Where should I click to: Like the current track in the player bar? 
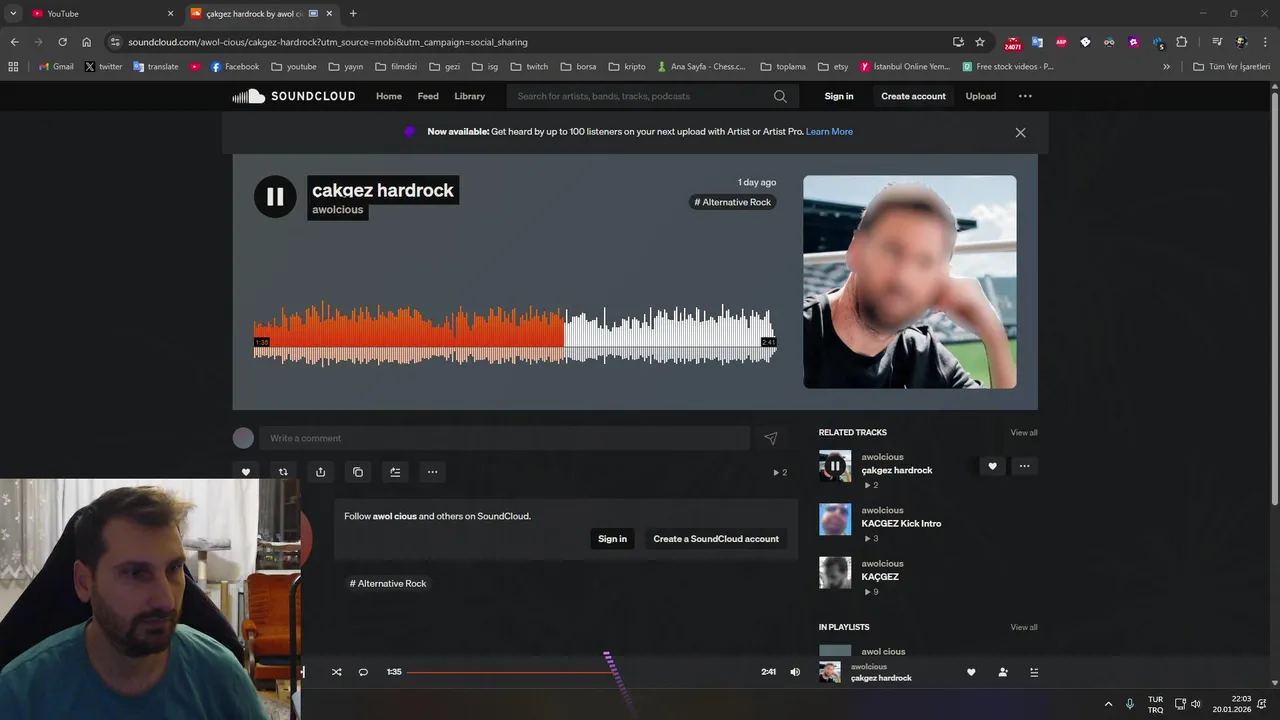pyautogui.click(x=971, y=673)
